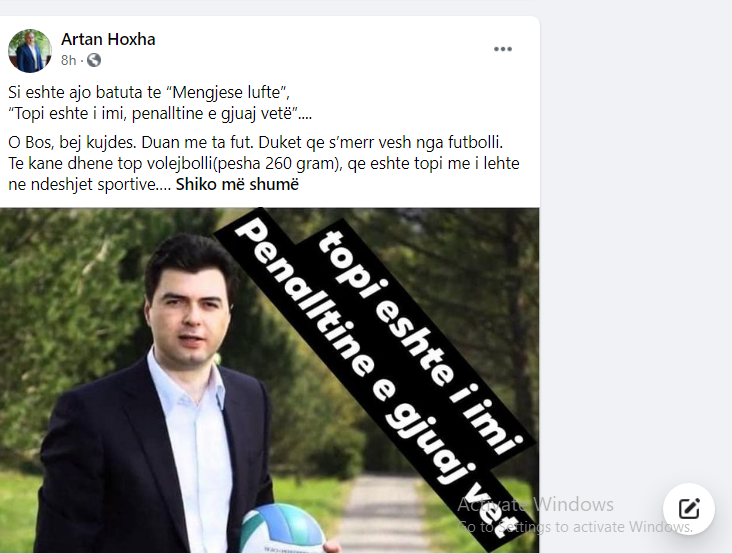Open the three-dot post options menu
This screenshot has width=732, height=554.
[x=503, y=49]
